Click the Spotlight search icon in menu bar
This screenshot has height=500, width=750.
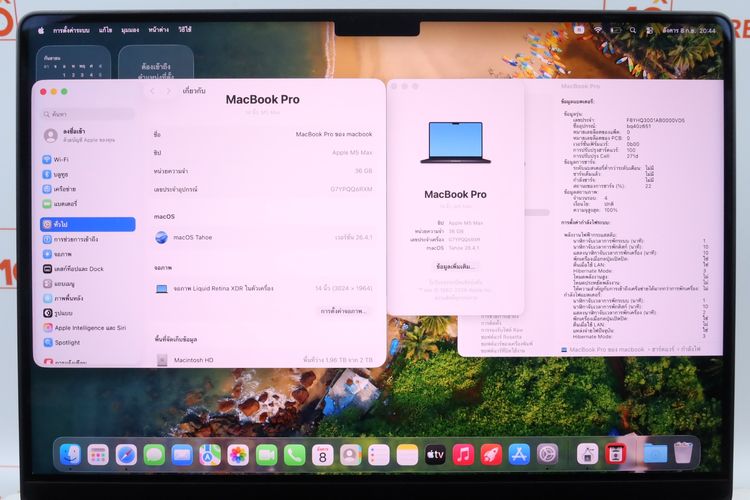633,30
